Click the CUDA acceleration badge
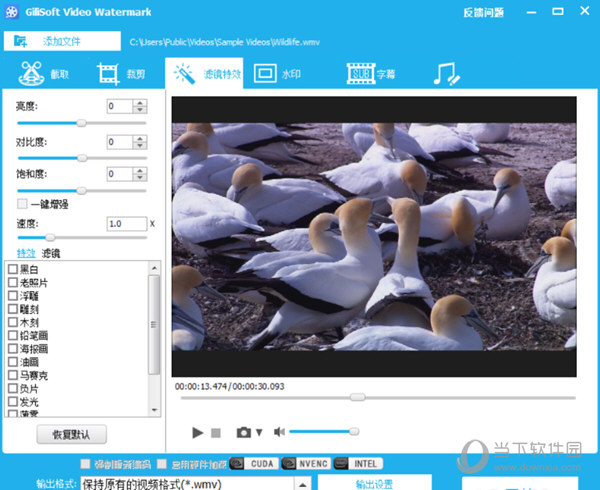600x490 pixels. pos(254,464)
